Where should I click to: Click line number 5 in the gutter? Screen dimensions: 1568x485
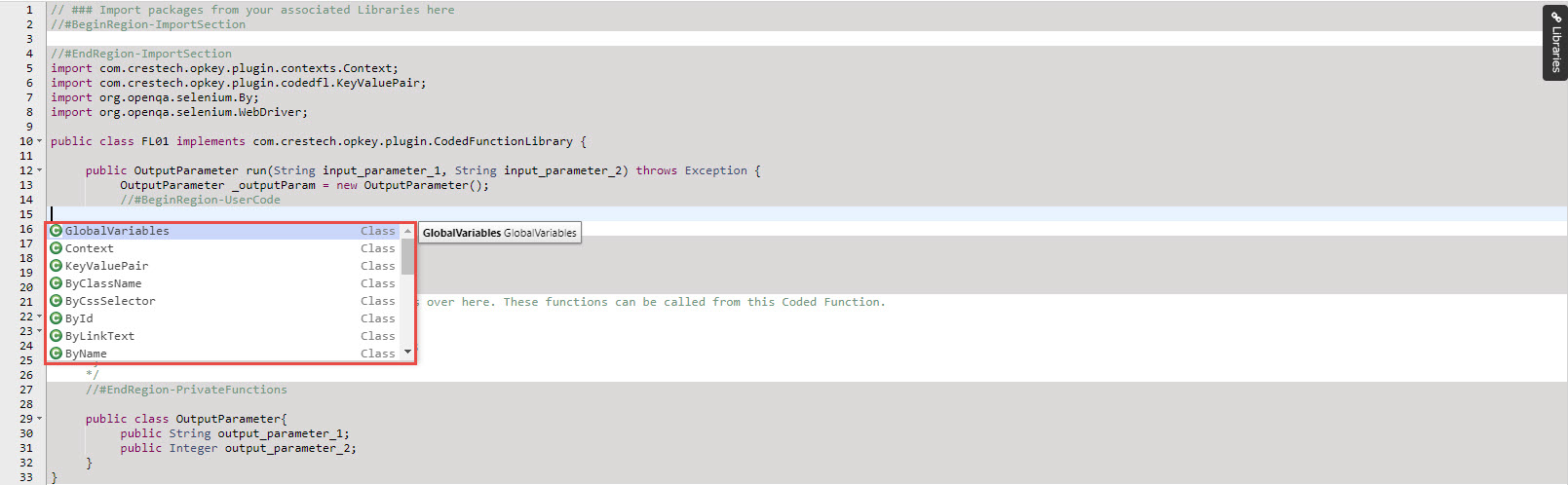point(29,68)
